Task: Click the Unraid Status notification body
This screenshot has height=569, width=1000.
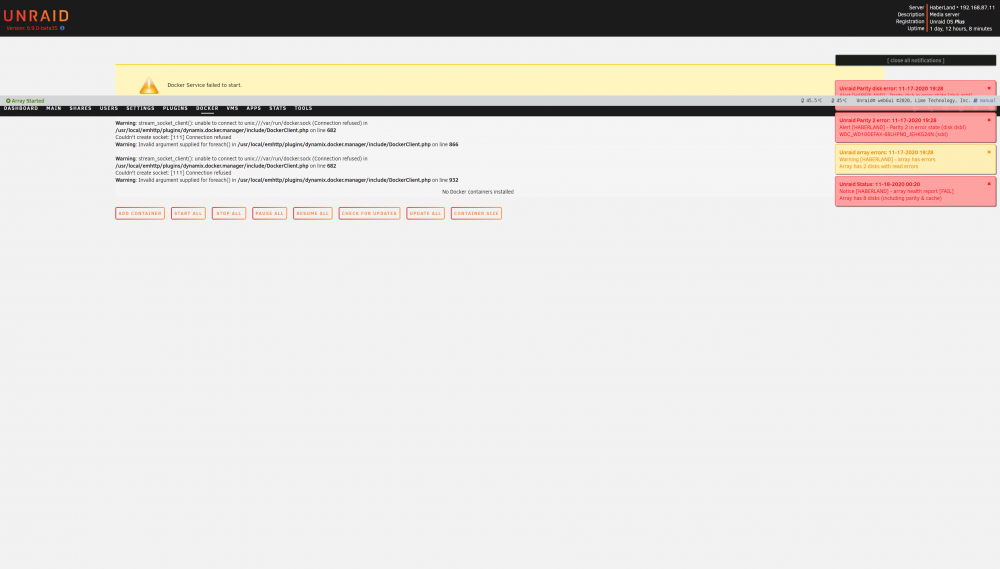Action: [x=915, y=191]
